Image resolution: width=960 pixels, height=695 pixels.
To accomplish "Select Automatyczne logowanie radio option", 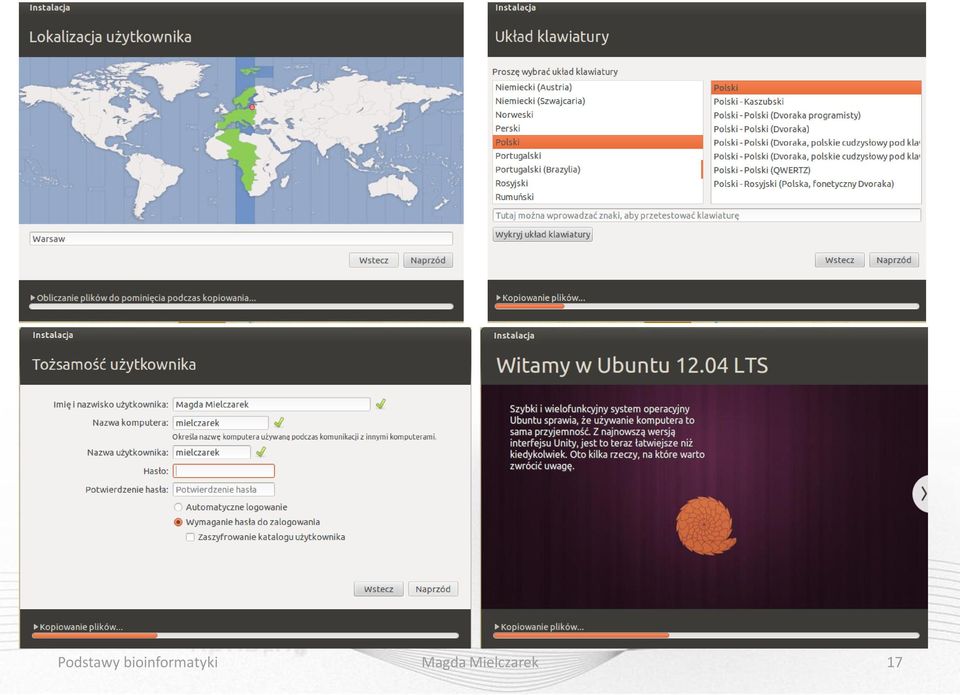I will click(x=178, y=507).
